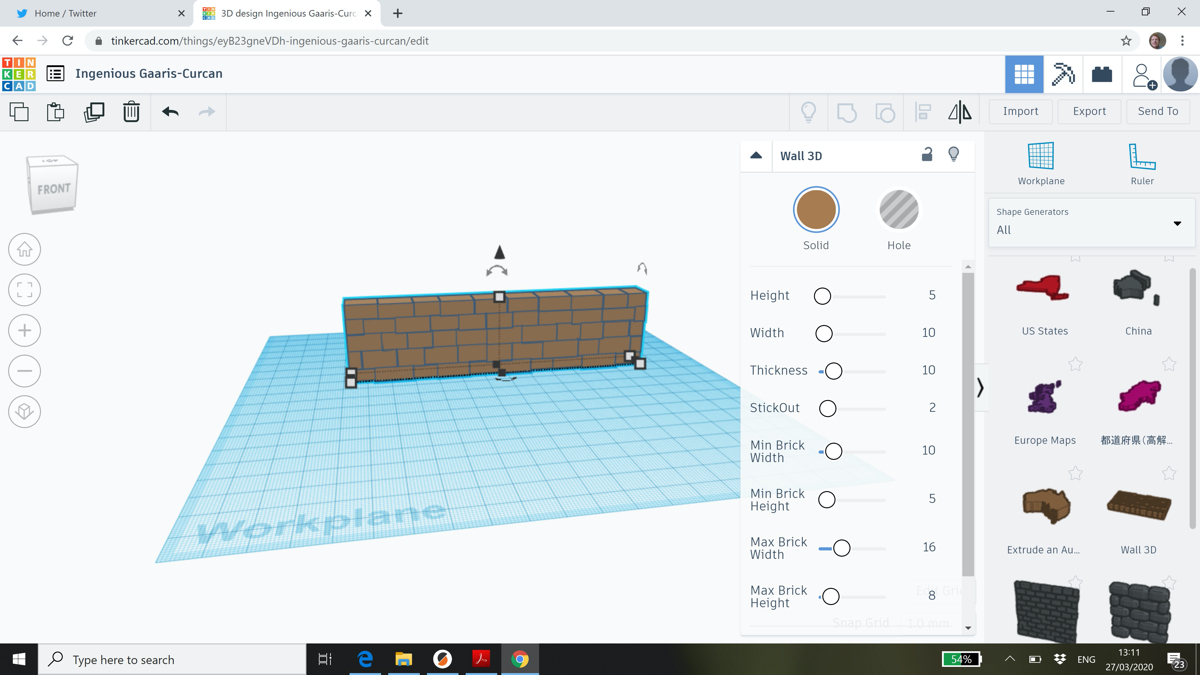Select the Flip/Mirror tool
The image size is (1200, 675).
click(960, 112)
